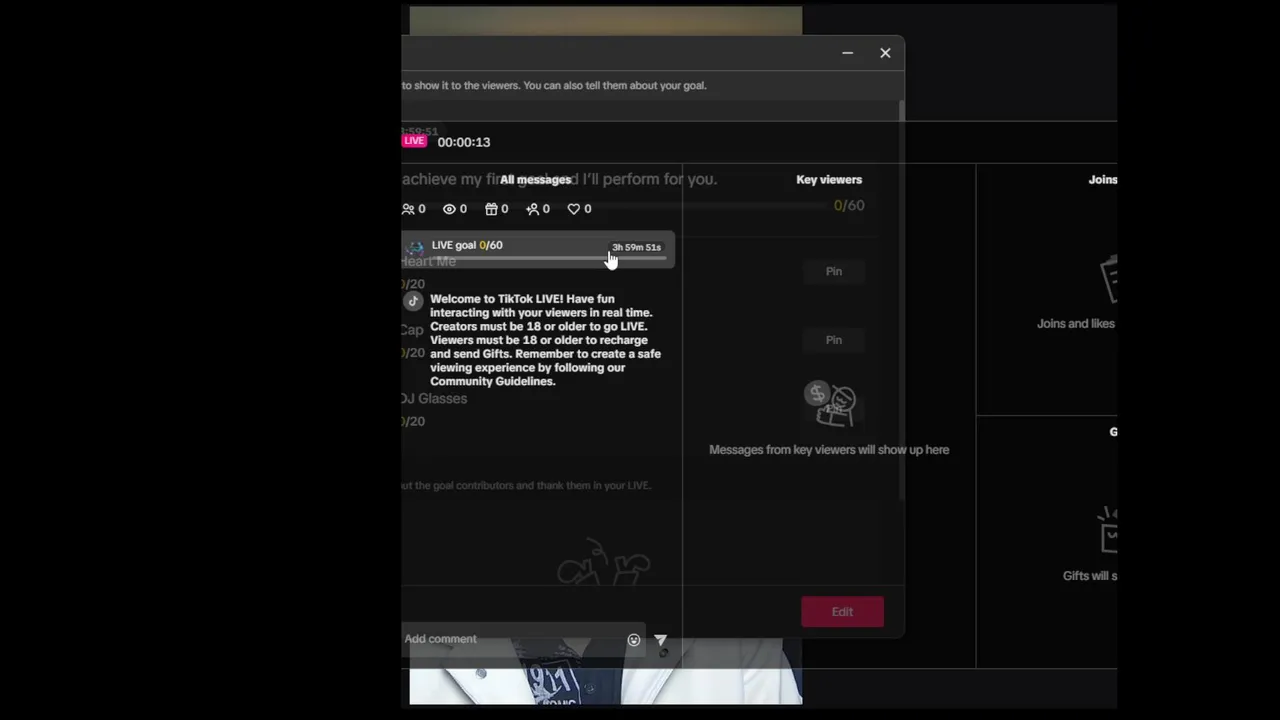The image size is (1280, 720).
Task: Click the key viewers dollar illustration
Action: (x=830, y=404)
